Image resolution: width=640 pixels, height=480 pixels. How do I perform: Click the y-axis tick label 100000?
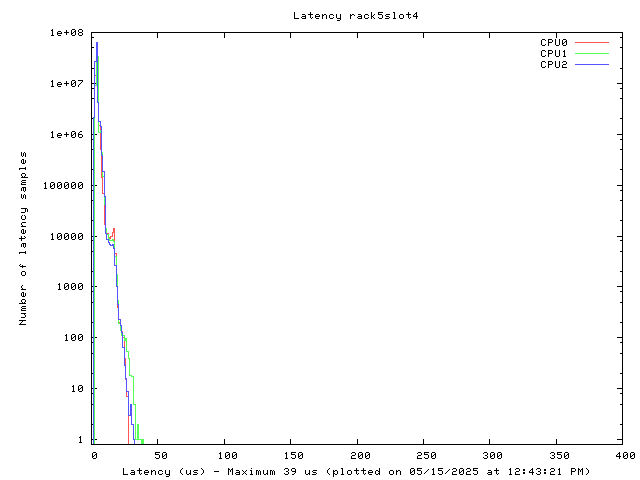[x=63, y=186]
